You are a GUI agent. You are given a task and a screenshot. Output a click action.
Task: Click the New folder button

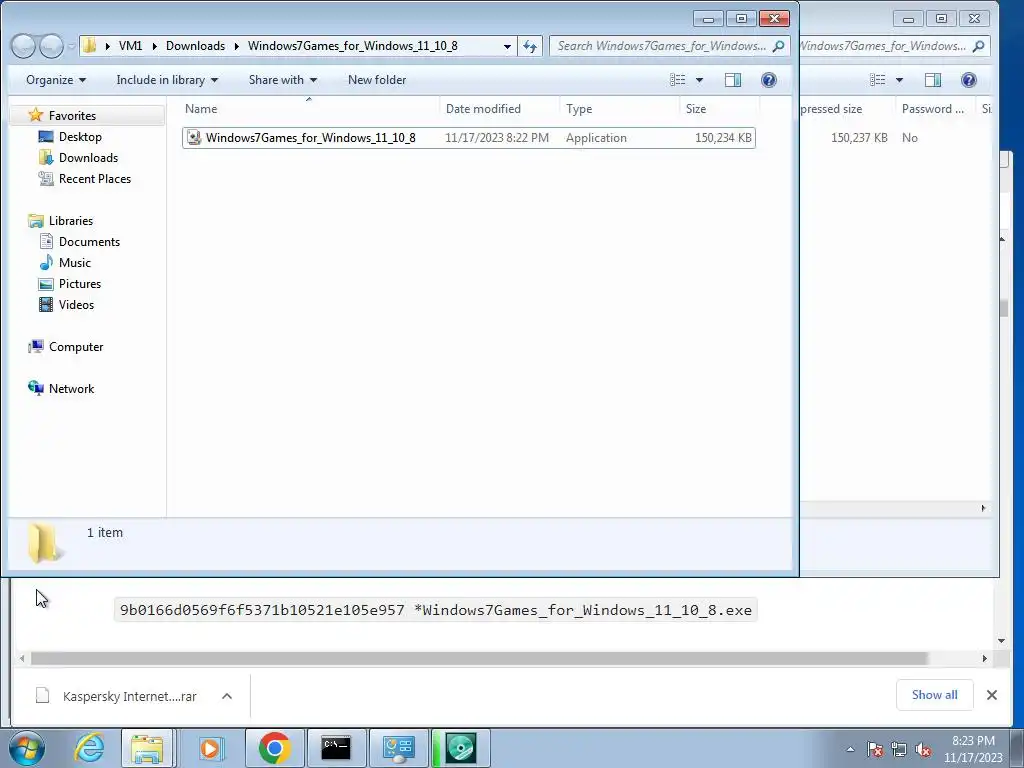point(377,80)
